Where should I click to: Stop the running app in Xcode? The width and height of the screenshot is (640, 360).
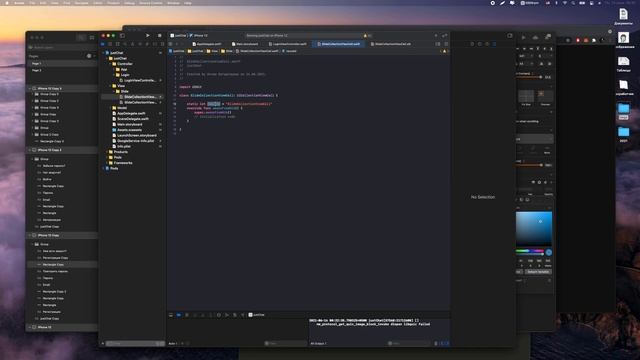click(x=160, y=36)
